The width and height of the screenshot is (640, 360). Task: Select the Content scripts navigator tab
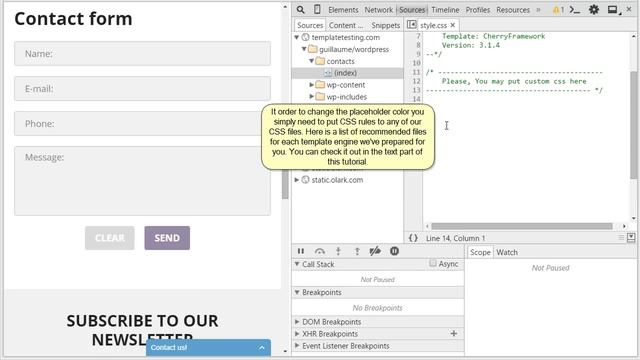346,25
